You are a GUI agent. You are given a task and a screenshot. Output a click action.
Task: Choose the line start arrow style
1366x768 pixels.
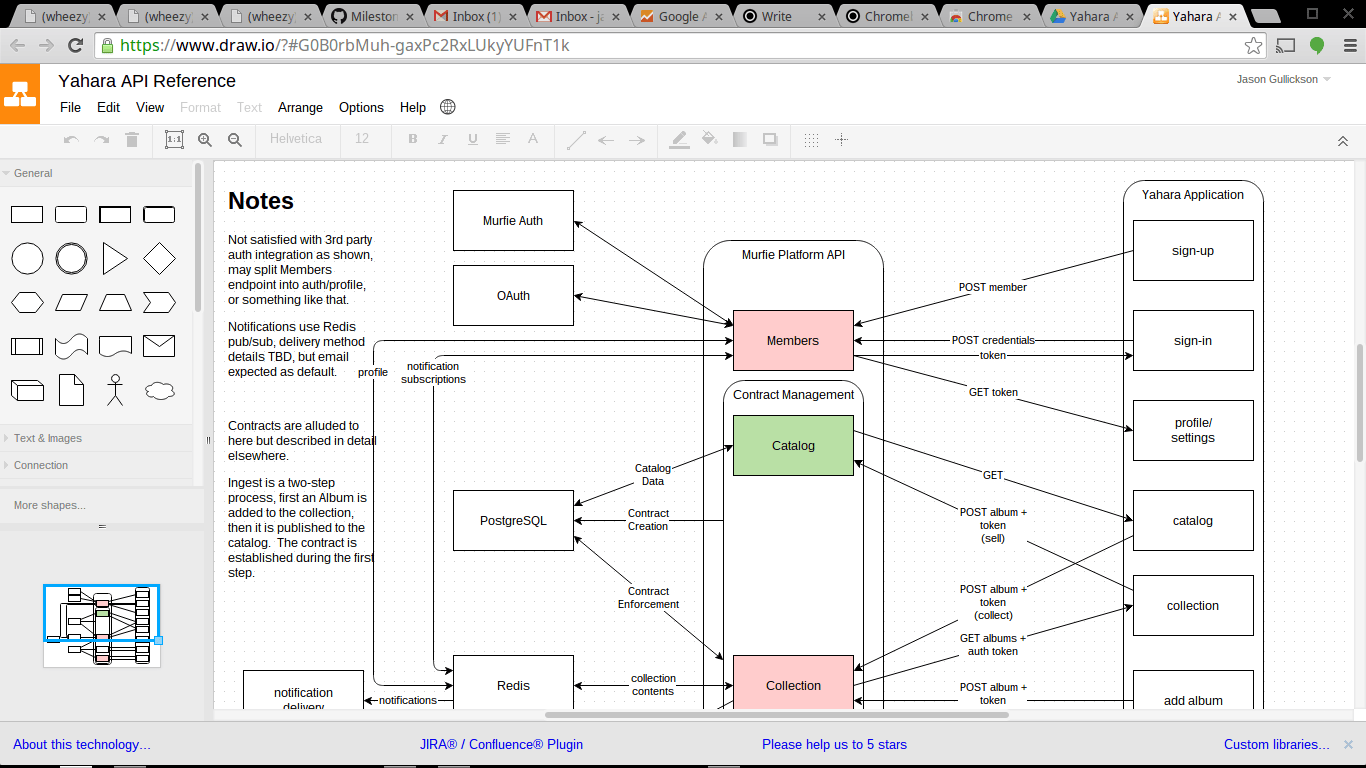point(606,140)
